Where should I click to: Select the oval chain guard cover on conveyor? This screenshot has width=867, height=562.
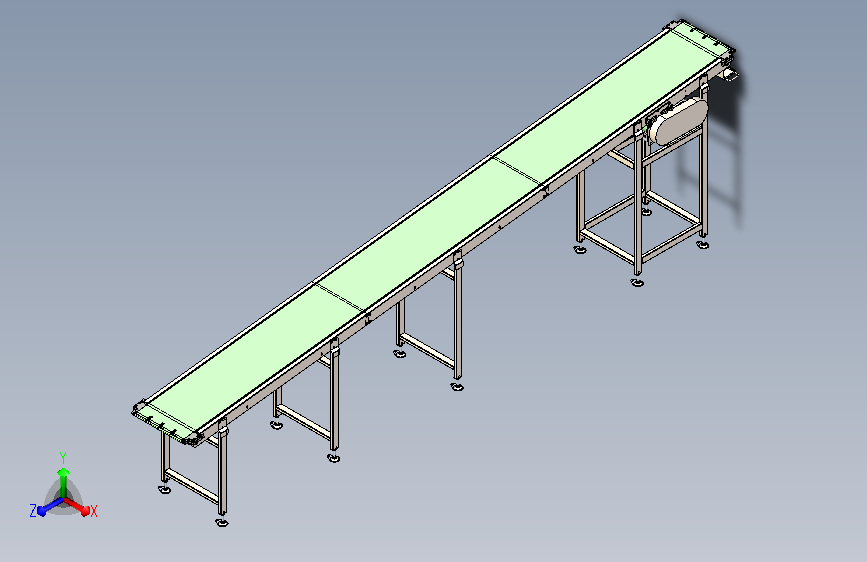pyautogui.click(x=678, y=121)
